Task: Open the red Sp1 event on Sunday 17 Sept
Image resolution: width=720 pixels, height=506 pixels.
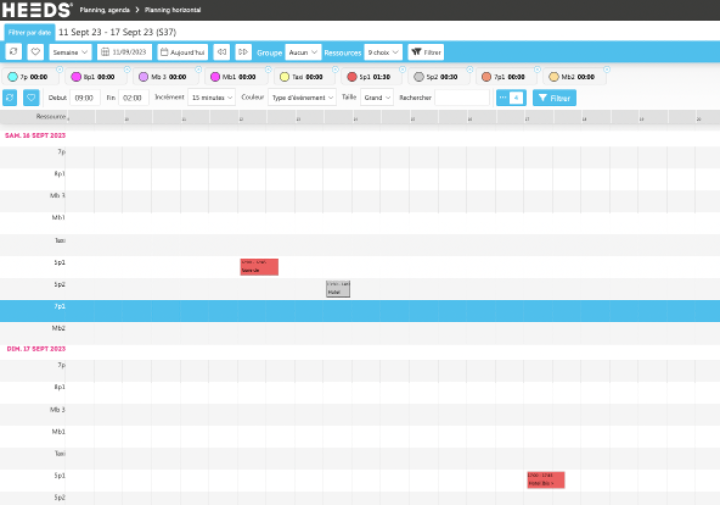Action: pos(546,480)
